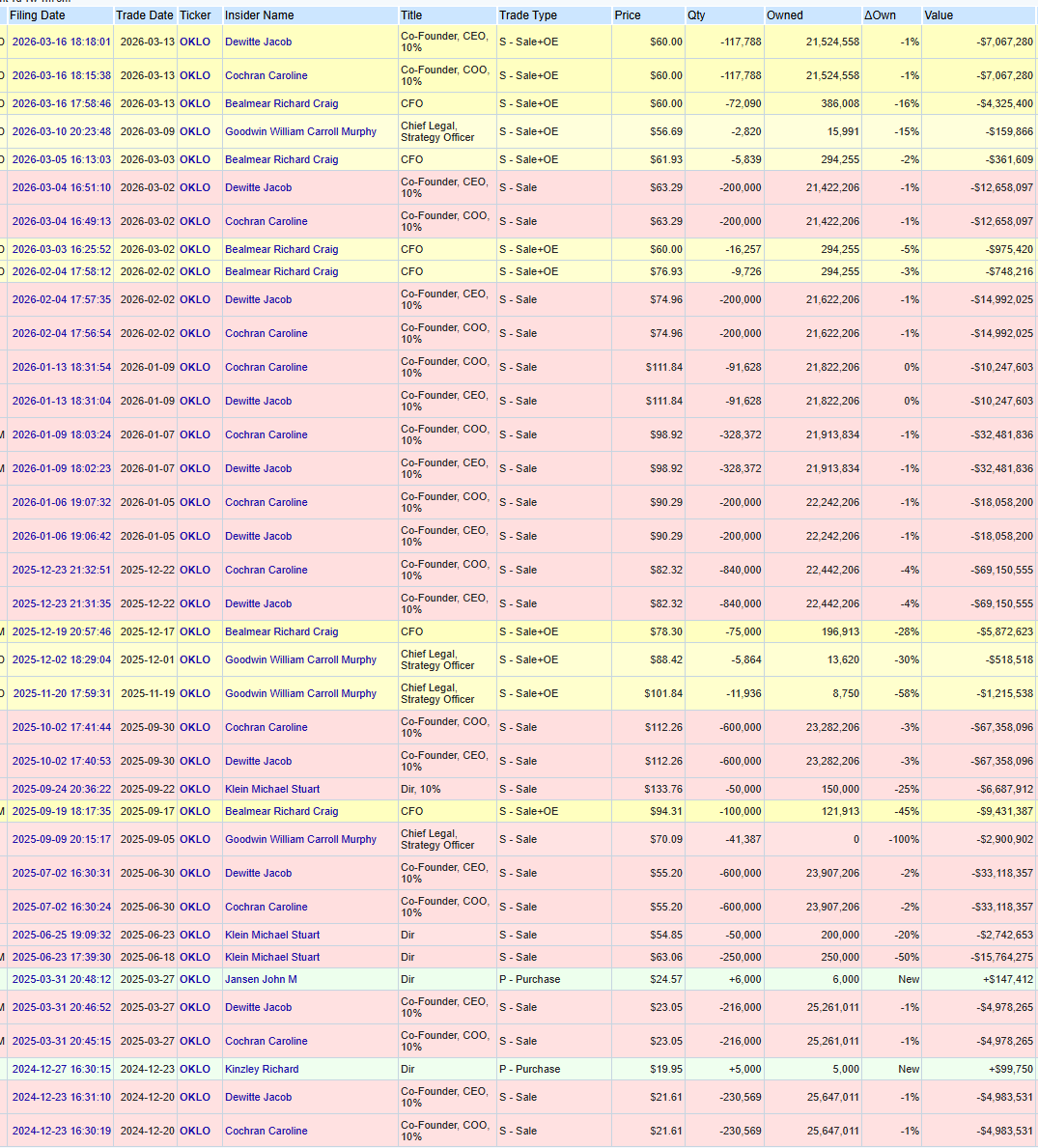This screenshot has width=1038, height=1148.
Task: Click the Title column header
Action: coord(411,15)
